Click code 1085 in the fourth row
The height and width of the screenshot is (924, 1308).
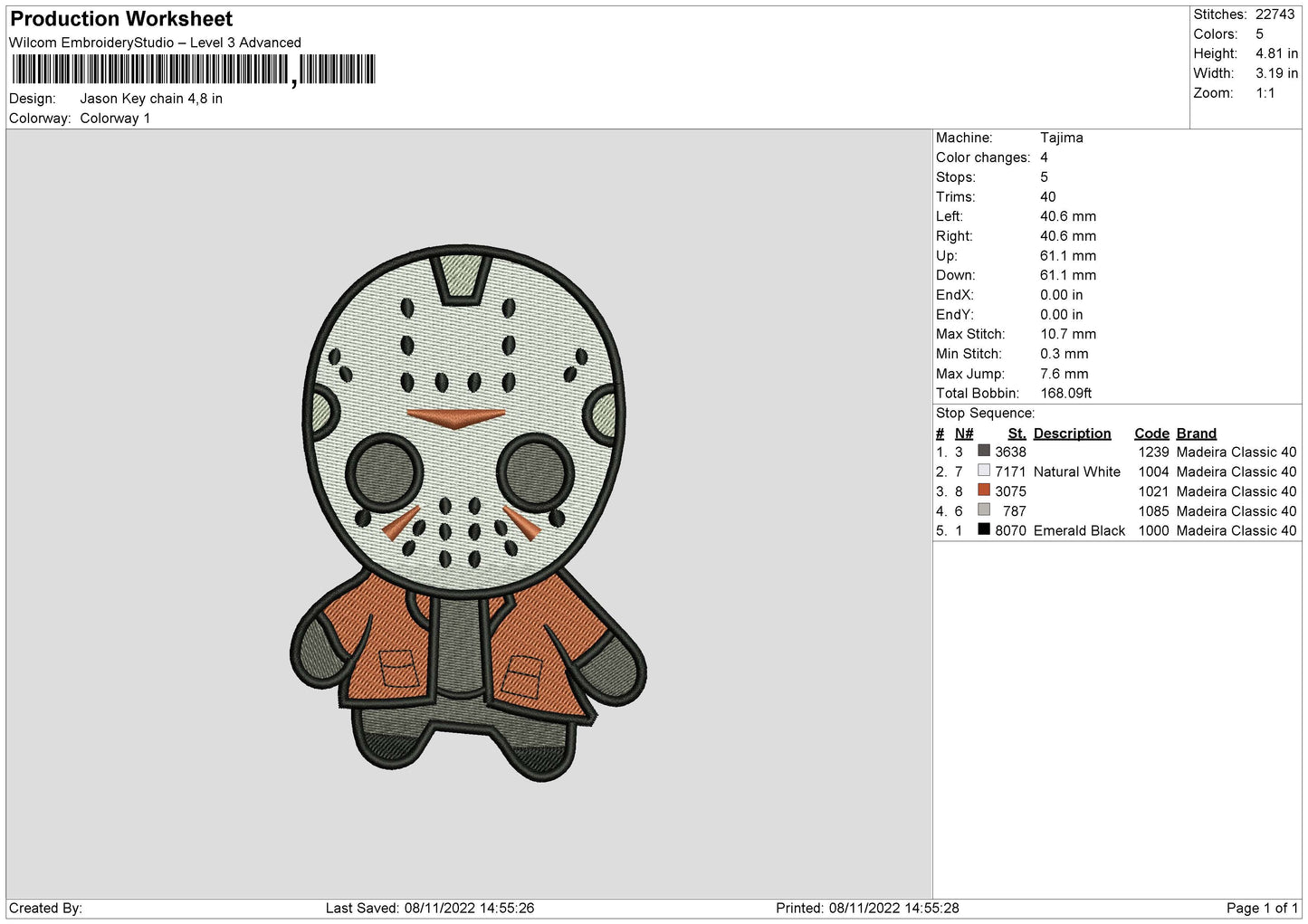click(x=1153, y=511)
